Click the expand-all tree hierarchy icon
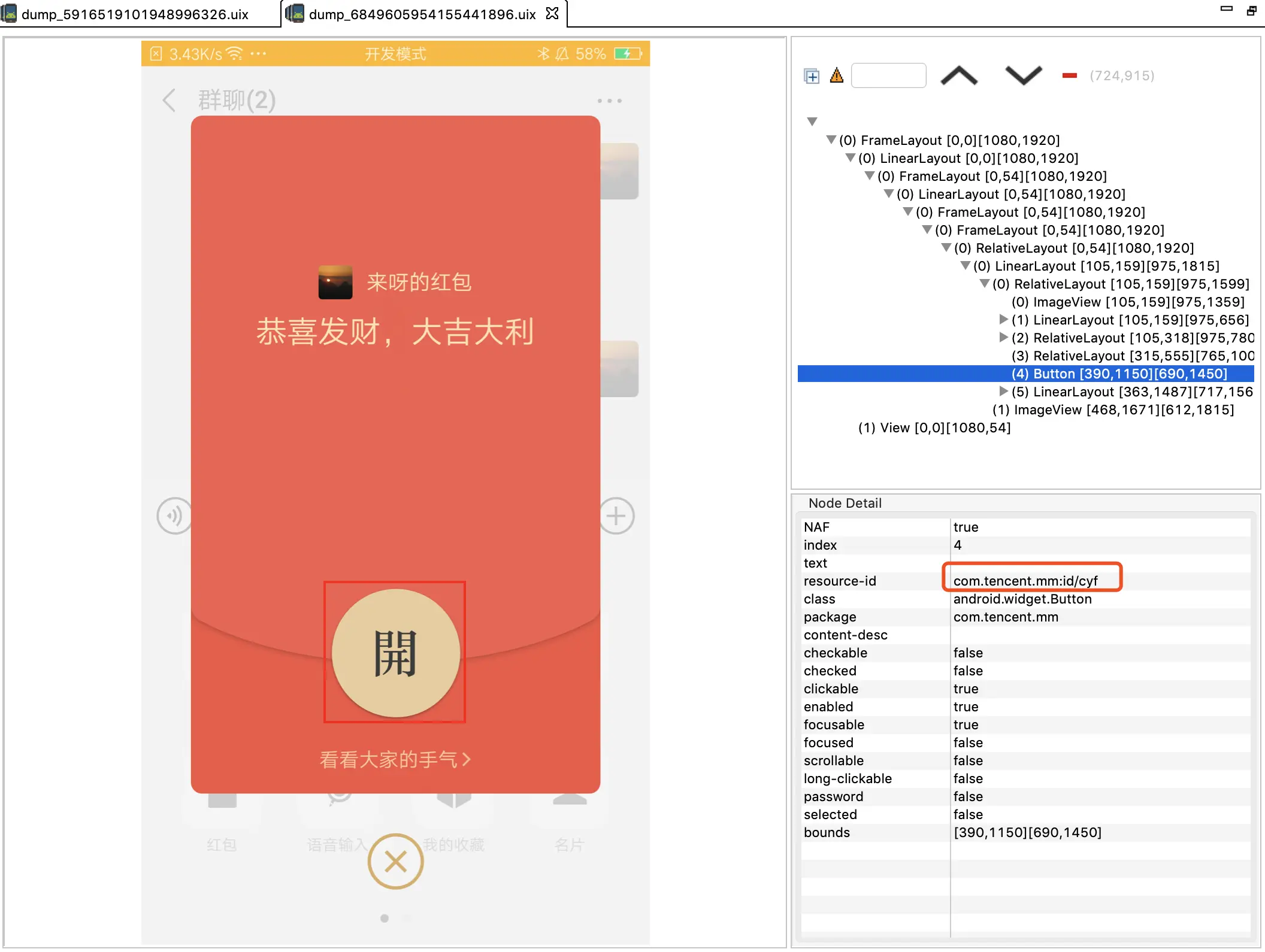 tap(812, 75)
